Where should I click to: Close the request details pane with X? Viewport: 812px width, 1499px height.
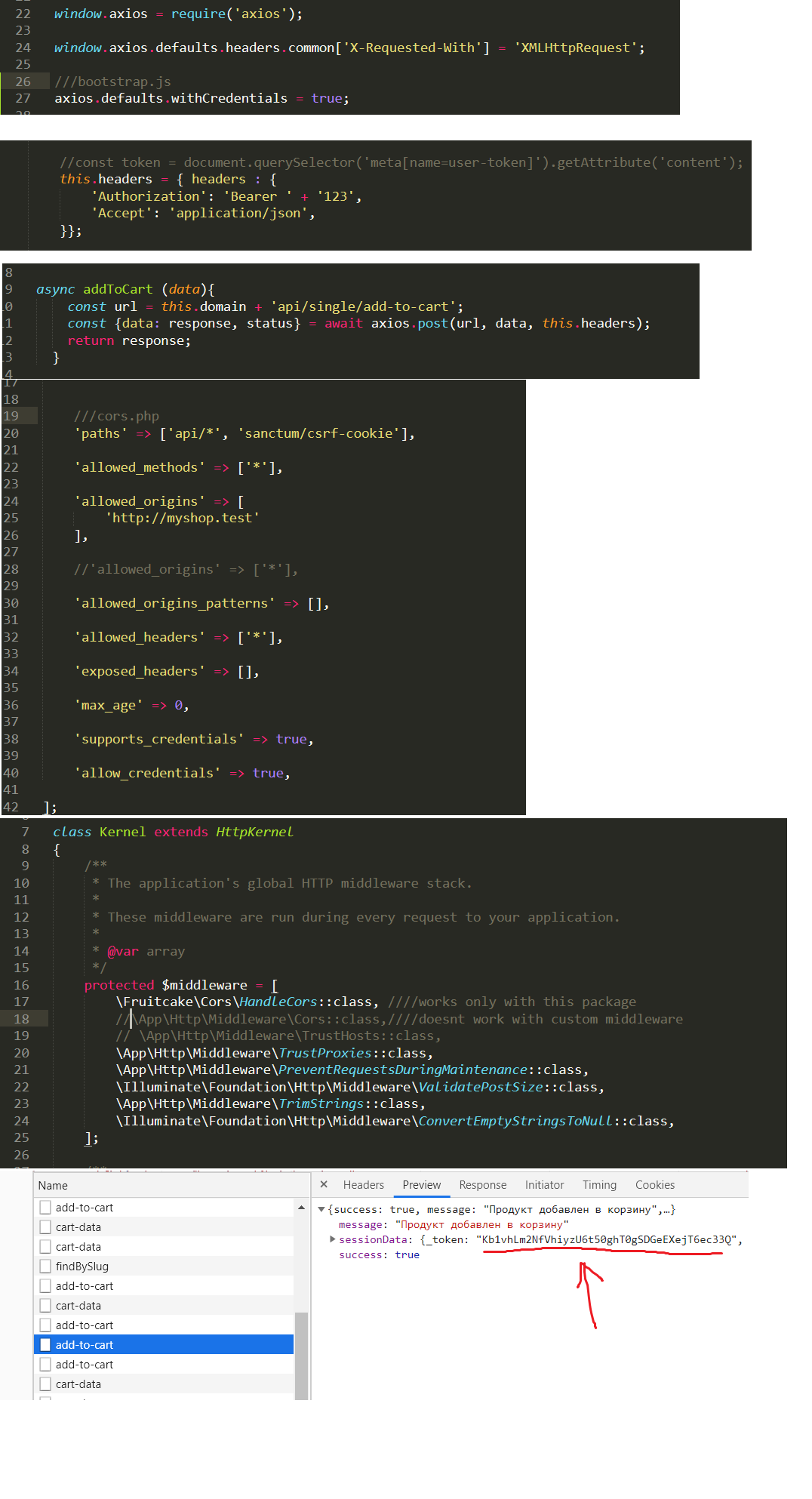[x=324, y=1184]
